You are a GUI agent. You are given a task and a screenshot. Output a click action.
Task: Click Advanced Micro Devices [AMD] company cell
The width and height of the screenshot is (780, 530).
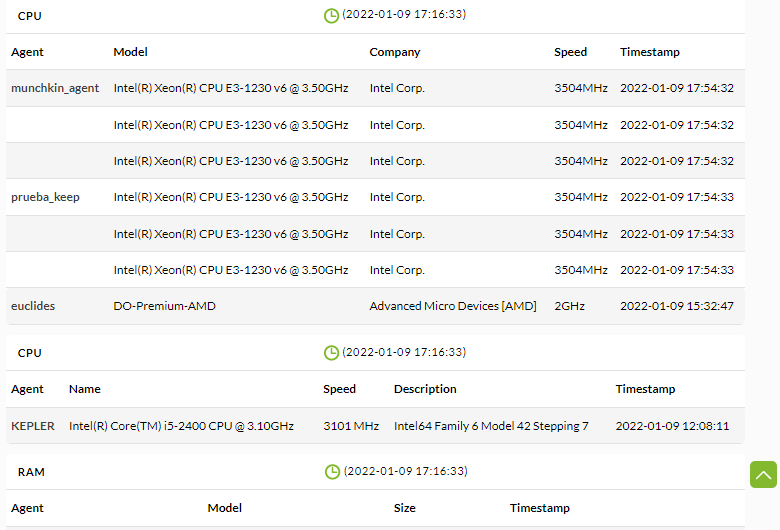click(453, 306)
